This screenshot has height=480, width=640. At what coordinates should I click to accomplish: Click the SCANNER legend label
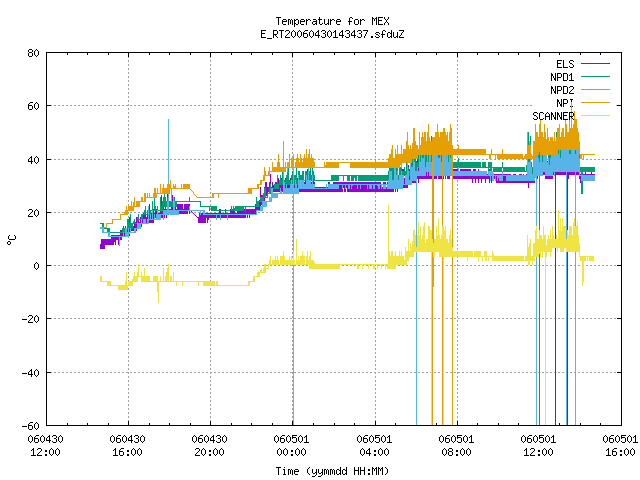coord(553,116)
